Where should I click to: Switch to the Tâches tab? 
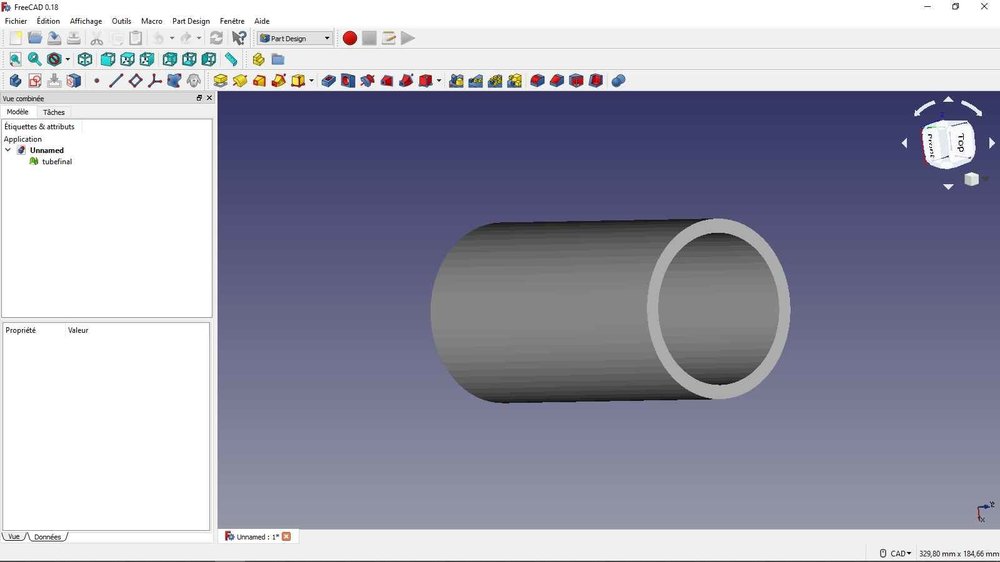54,112
